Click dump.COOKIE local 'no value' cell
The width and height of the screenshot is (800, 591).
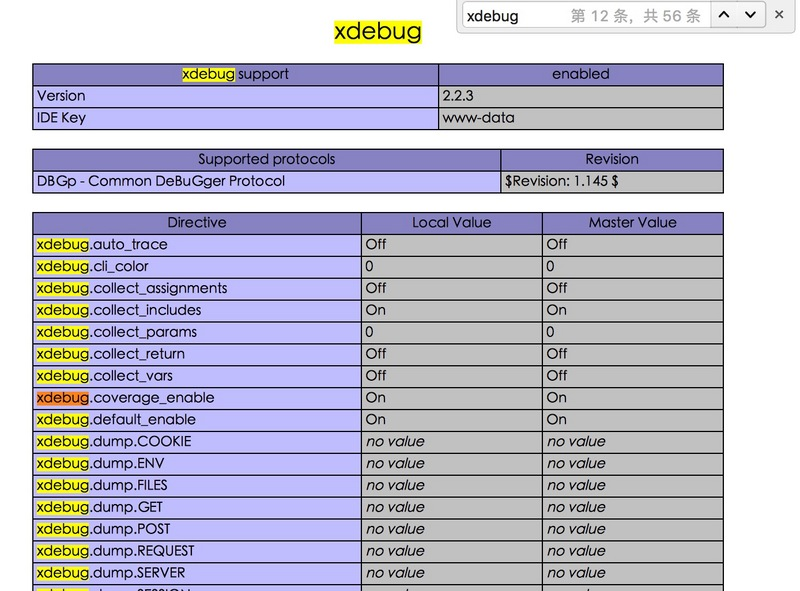[x=452, y=442]
